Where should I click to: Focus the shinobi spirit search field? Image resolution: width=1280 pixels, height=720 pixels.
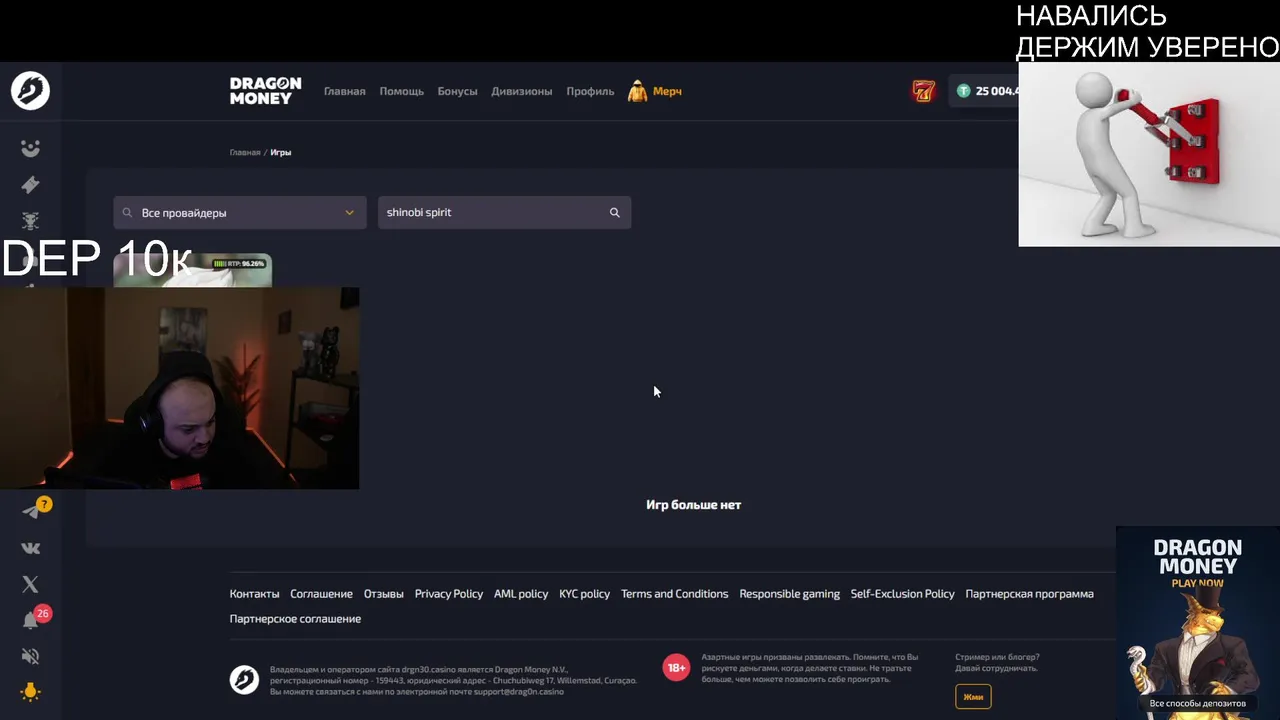click(504, 212)
